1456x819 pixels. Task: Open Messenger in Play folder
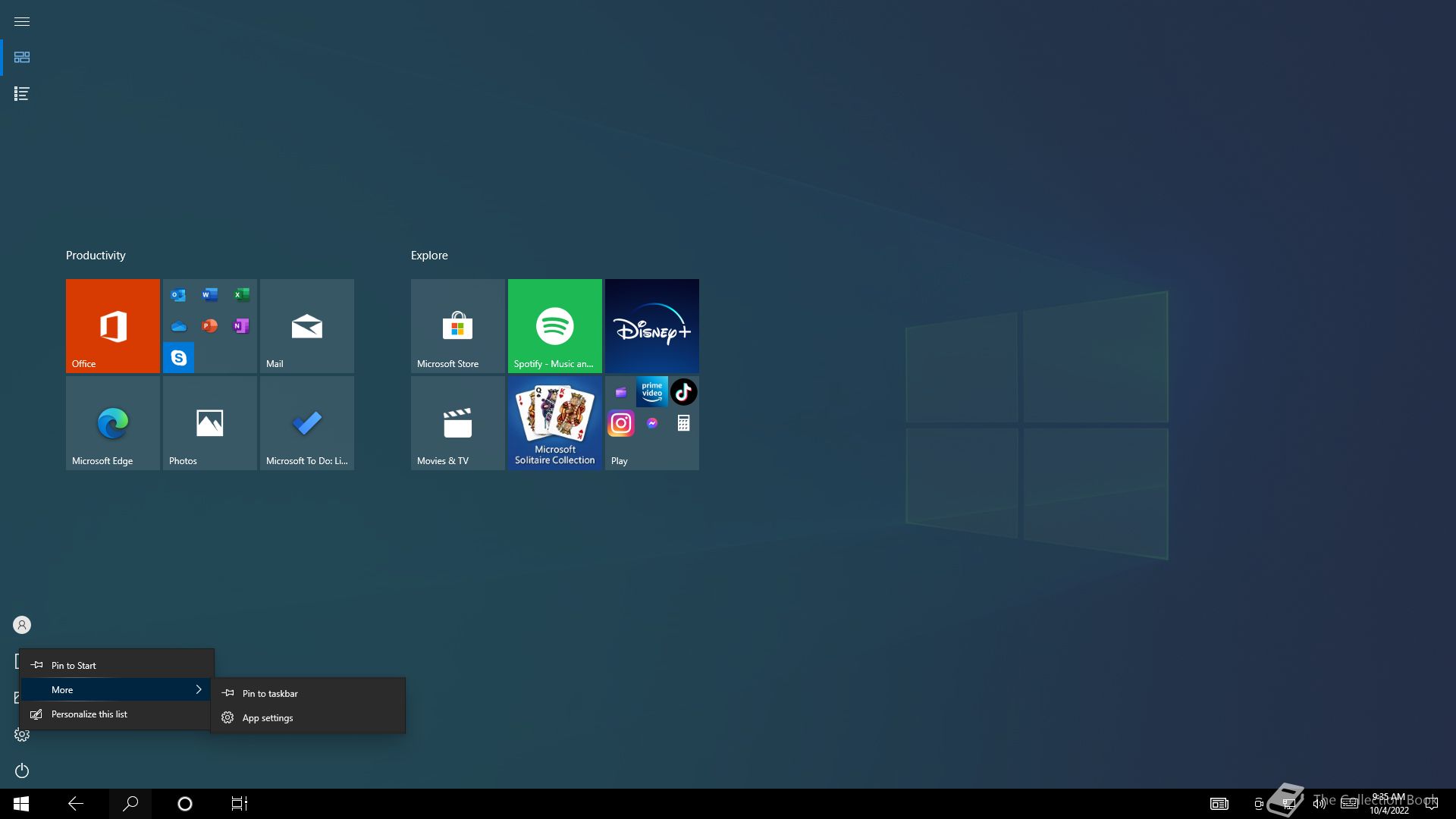[x=652, y=423]
